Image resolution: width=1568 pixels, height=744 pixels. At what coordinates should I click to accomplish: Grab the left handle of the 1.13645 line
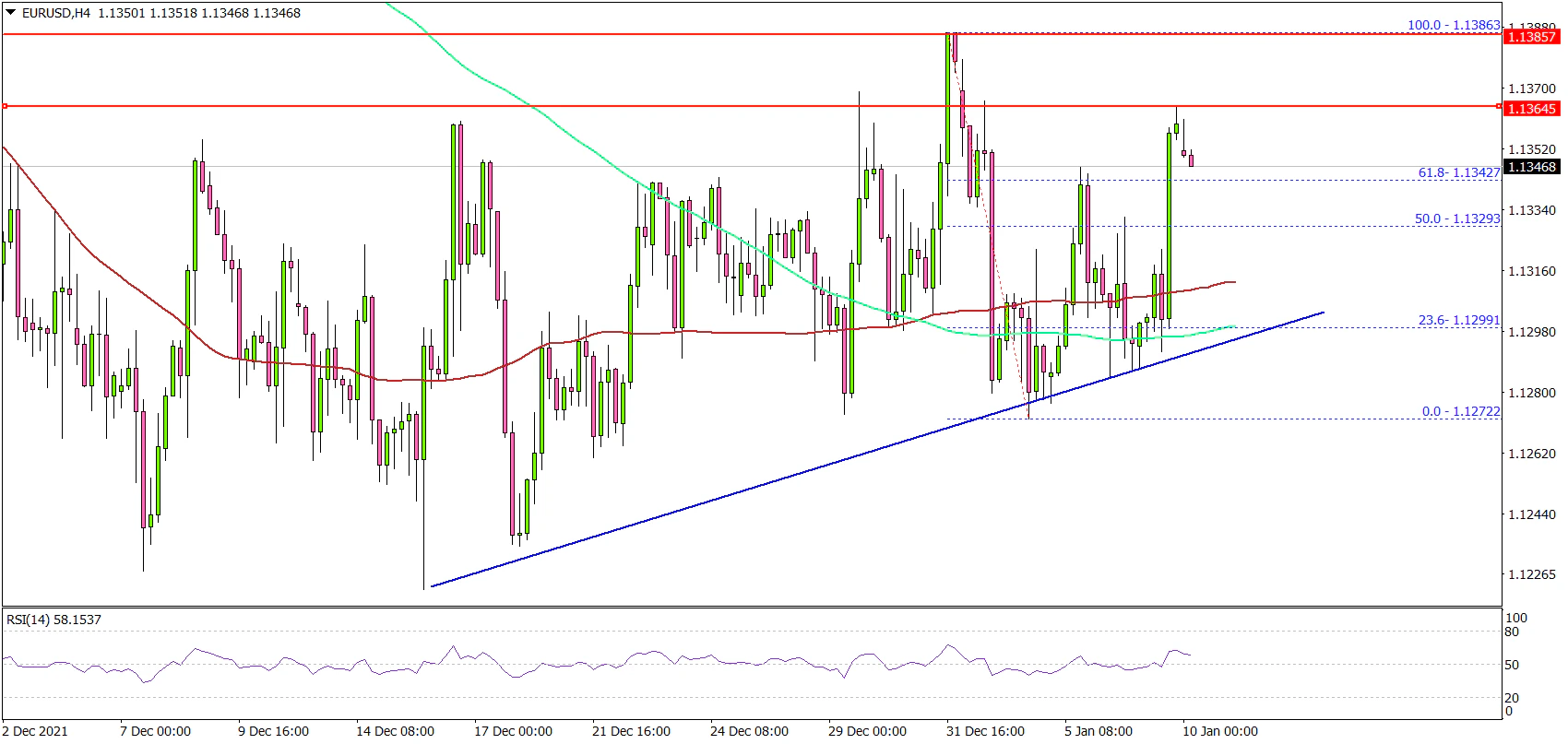coord(5,107)
